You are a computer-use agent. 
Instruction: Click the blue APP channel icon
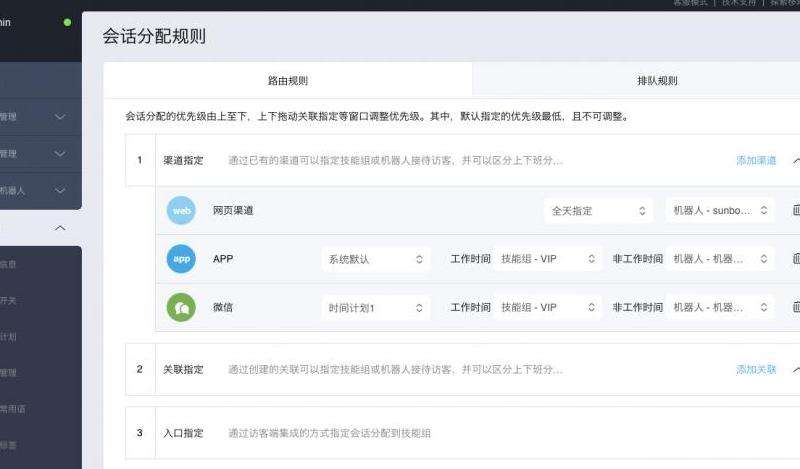pos(181,259)
